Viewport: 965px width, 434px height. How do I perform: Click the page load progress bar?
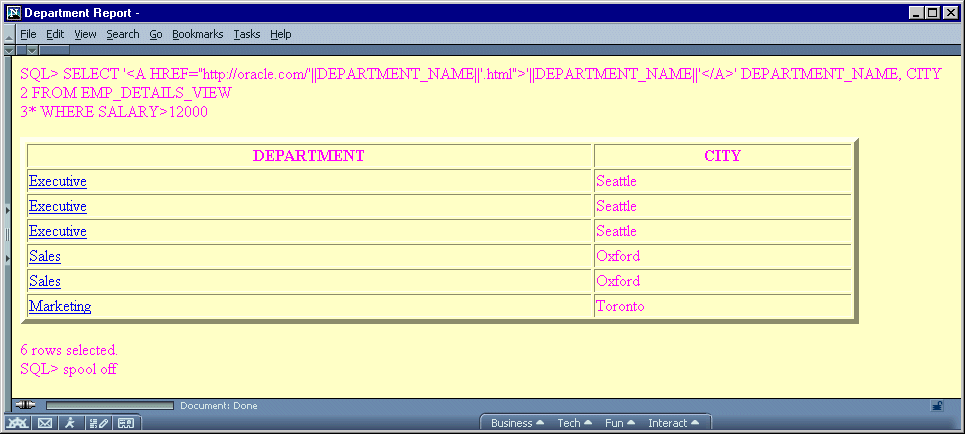coord(110,406)
